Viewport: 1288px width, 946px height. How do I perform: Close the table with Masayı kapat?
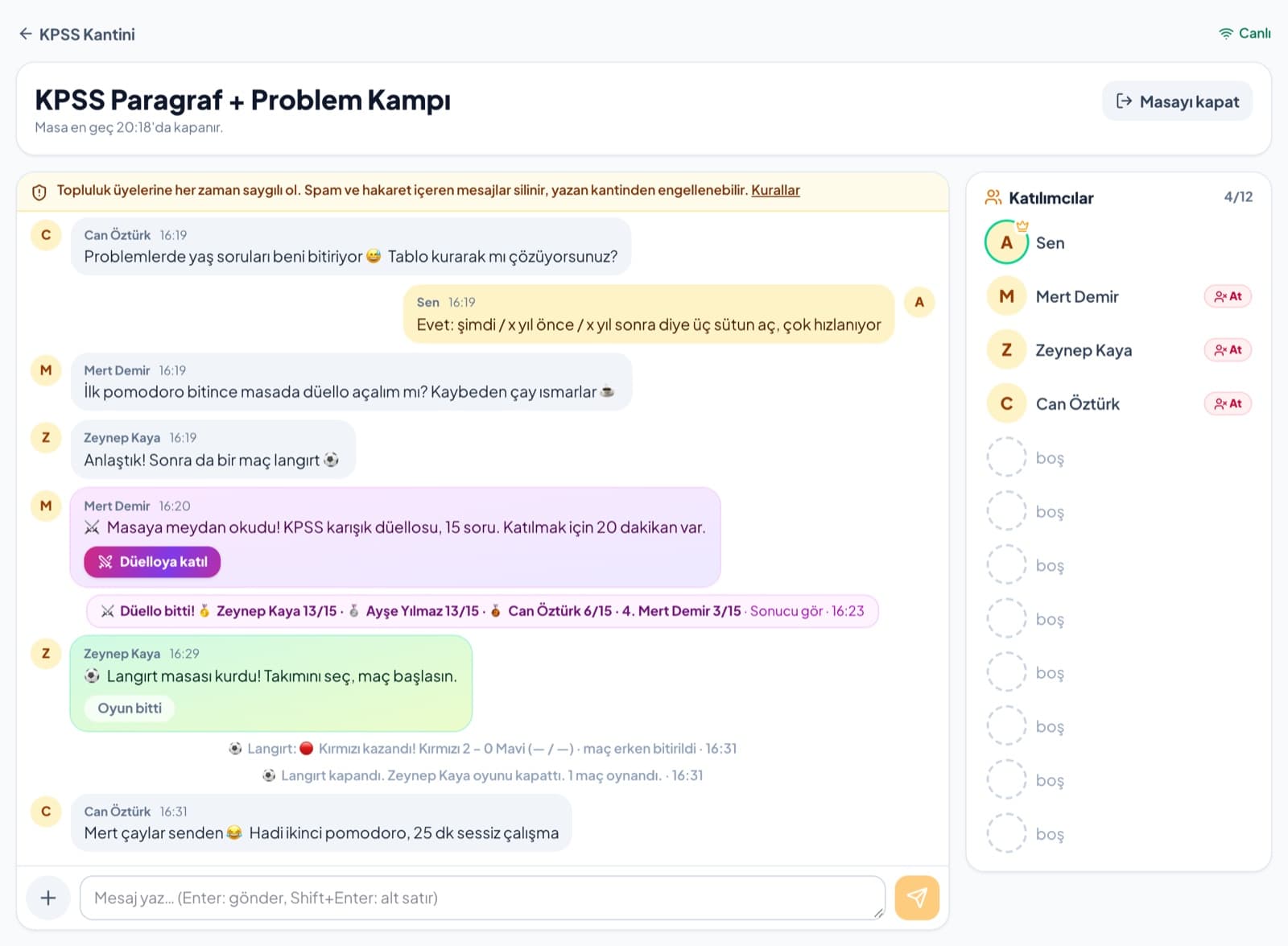(1177, 101)
